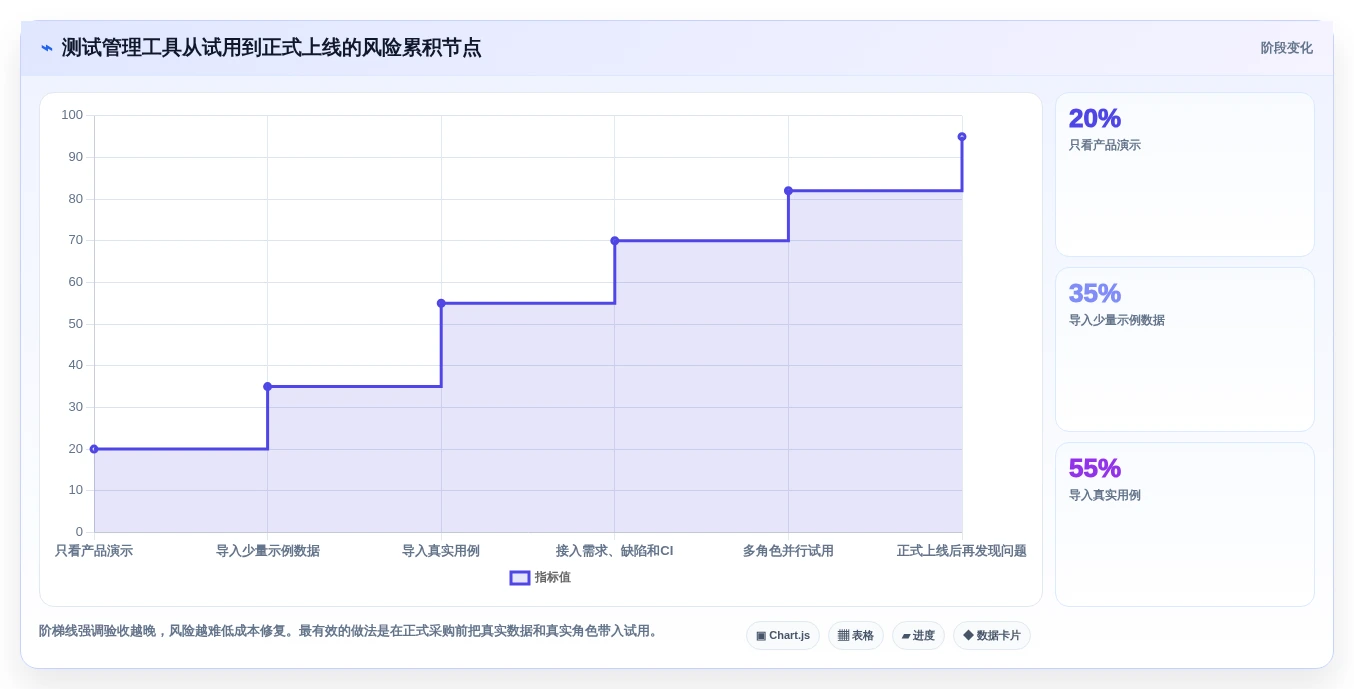Click the data point at 只看产品演示
Viewport: 1354px width, 689px height.
(x=94, y=449)
